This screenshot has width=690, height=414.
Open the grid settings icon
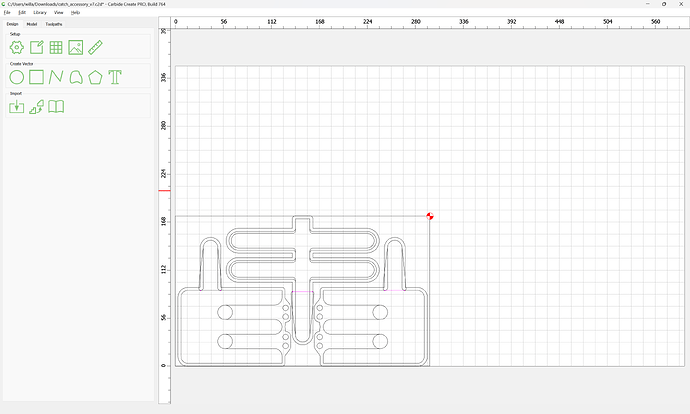[x=56, y=48]
